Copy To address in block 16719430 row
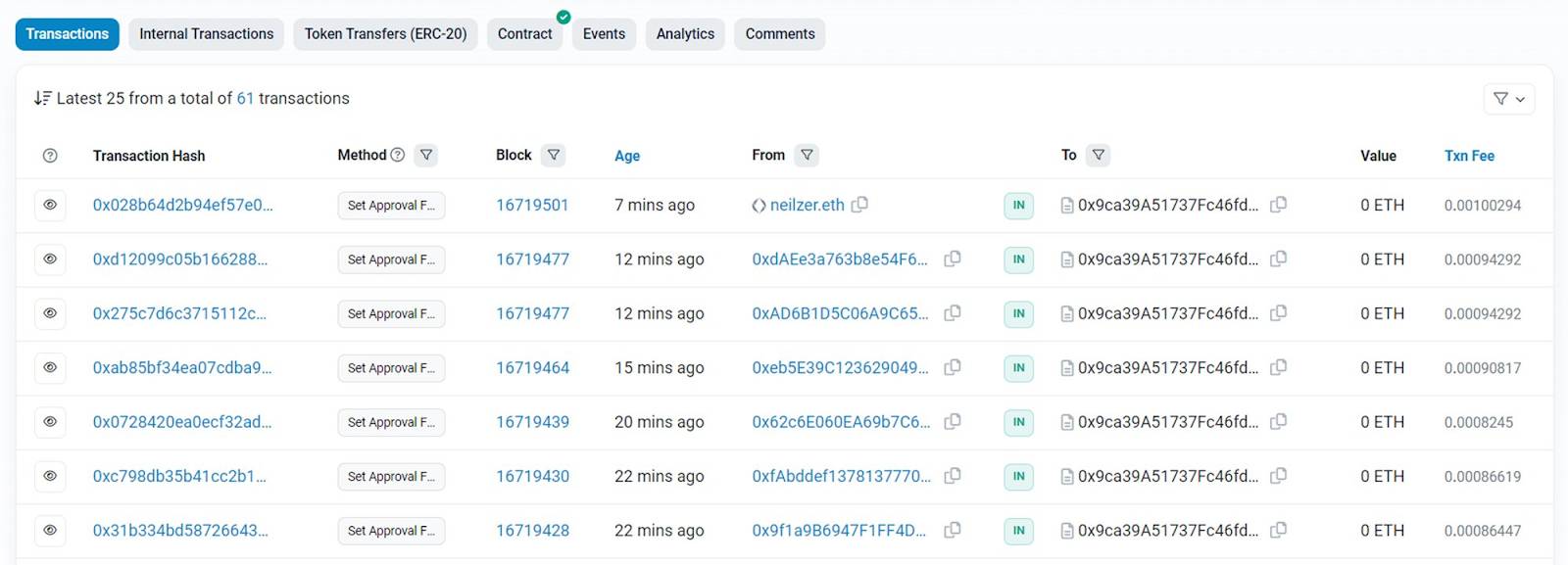Screen dimensions: 1568x565 tap(1278, 476)
